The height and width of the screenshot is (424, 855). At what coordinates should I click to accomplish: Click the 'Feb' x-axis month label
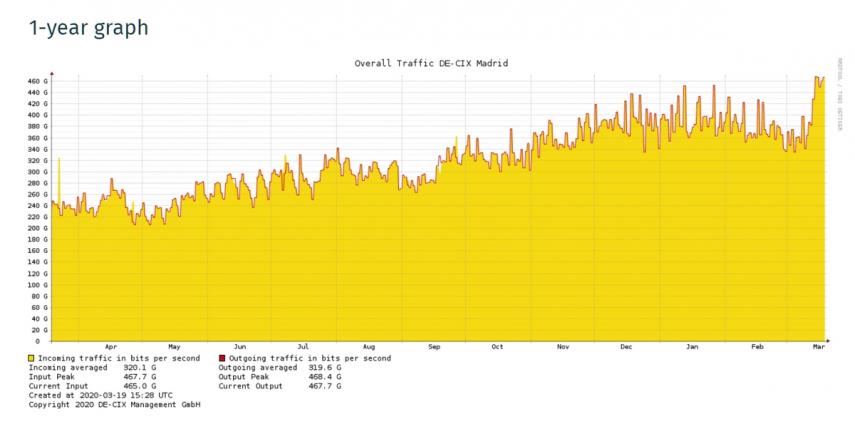[x=757, y=347]
